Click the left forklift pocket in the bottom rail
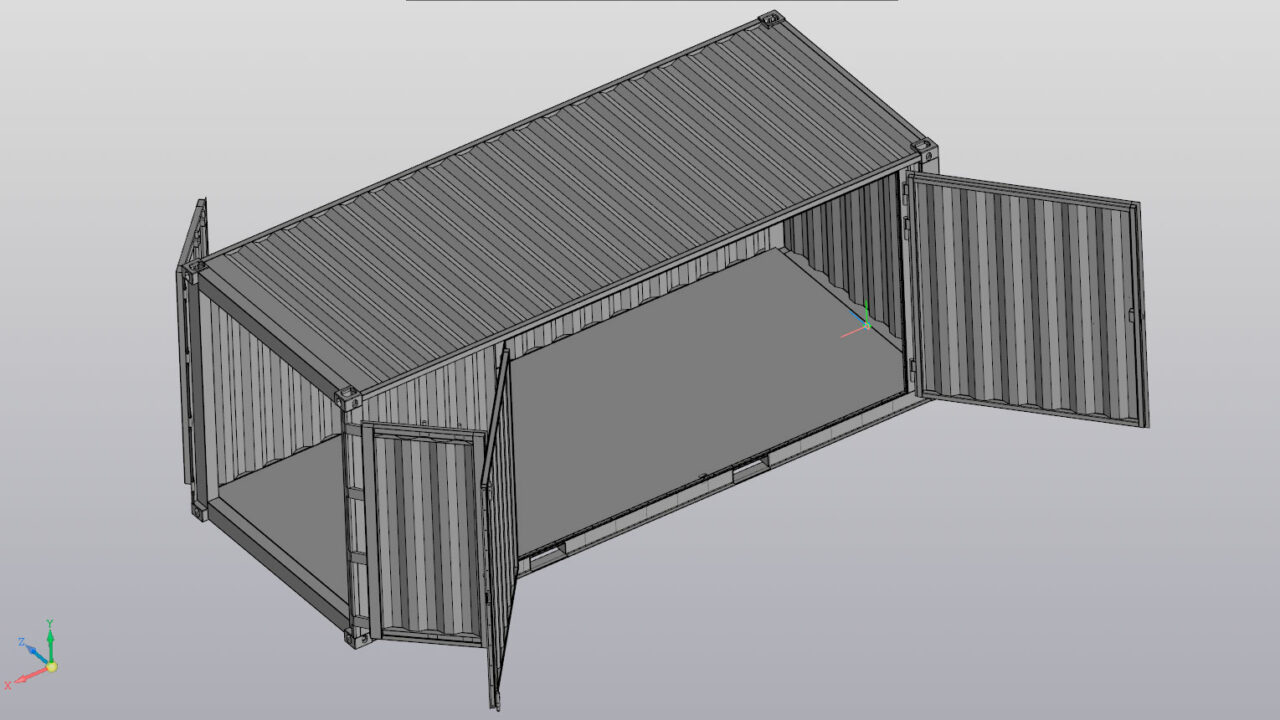1280x720 pixels. coord(546,556)
